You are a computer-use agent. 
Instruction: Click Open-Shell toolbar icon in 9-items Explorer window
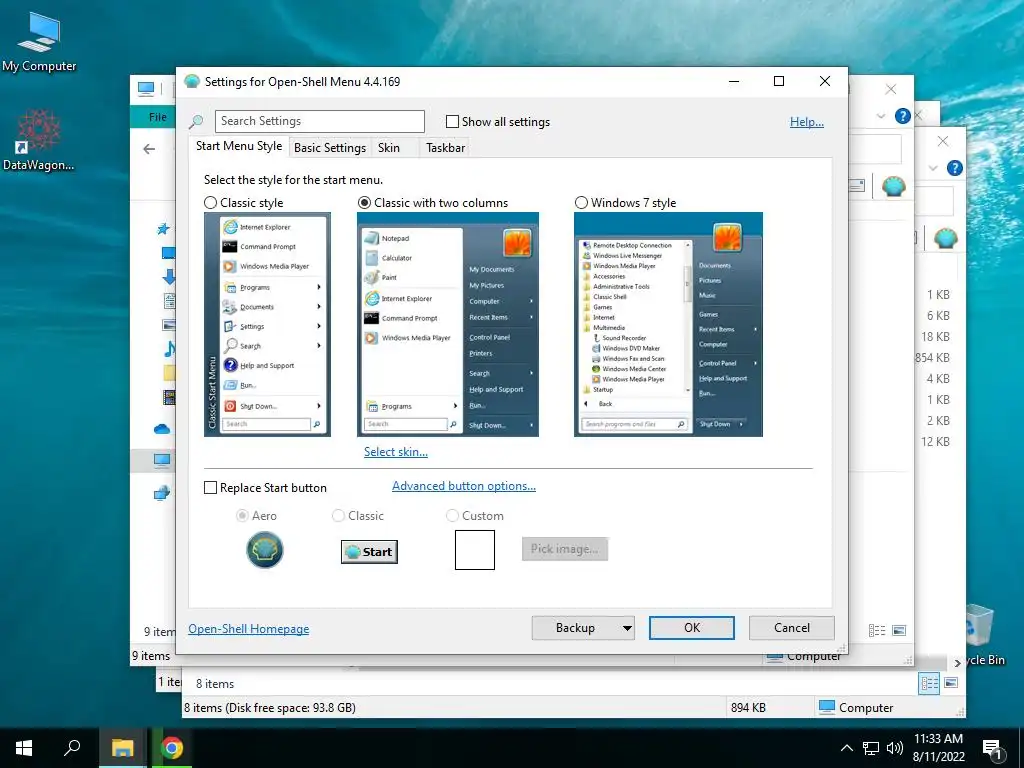(893, 186)
